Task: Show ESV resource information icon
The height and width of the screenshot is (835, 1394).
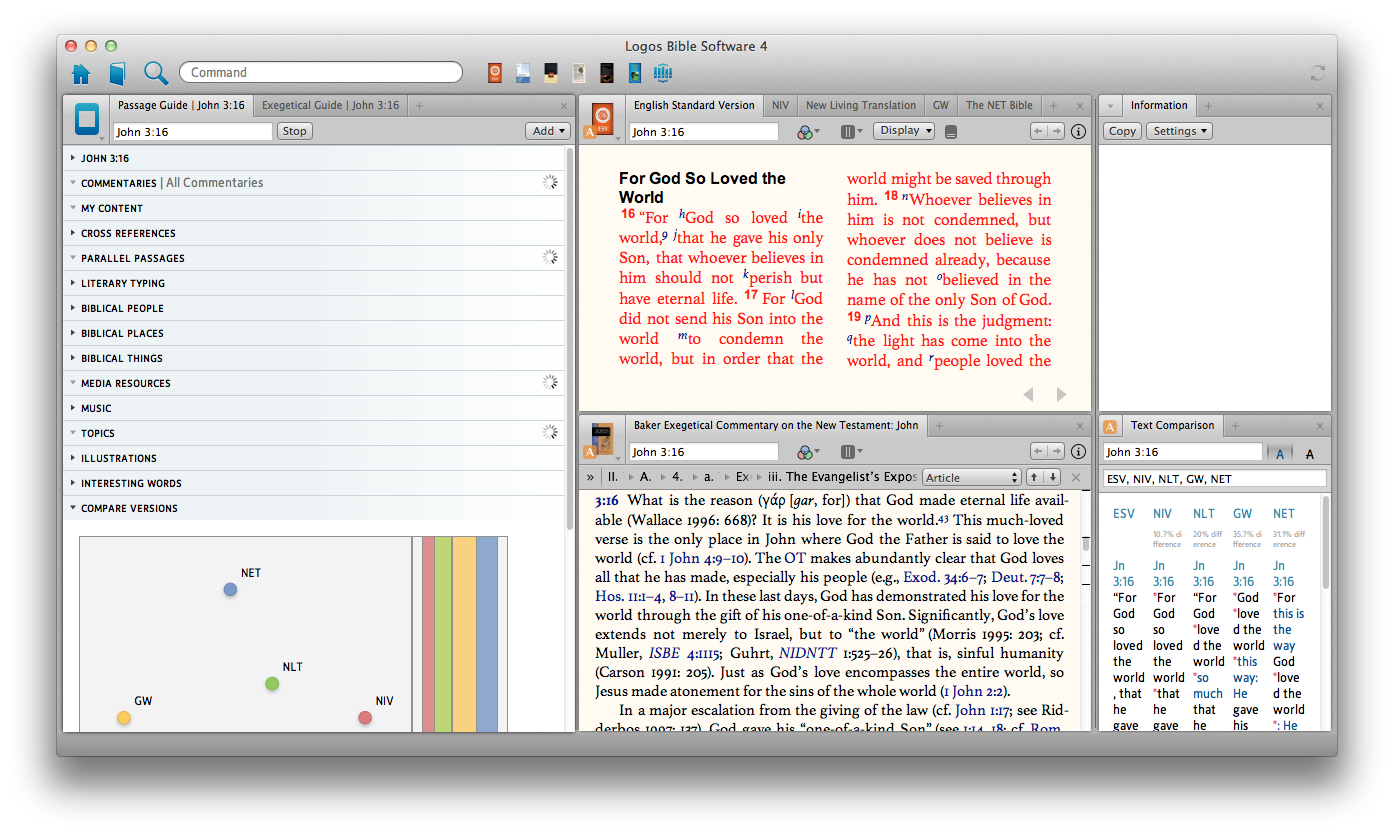Action: pyautogui.click(x=1078, y=131)
